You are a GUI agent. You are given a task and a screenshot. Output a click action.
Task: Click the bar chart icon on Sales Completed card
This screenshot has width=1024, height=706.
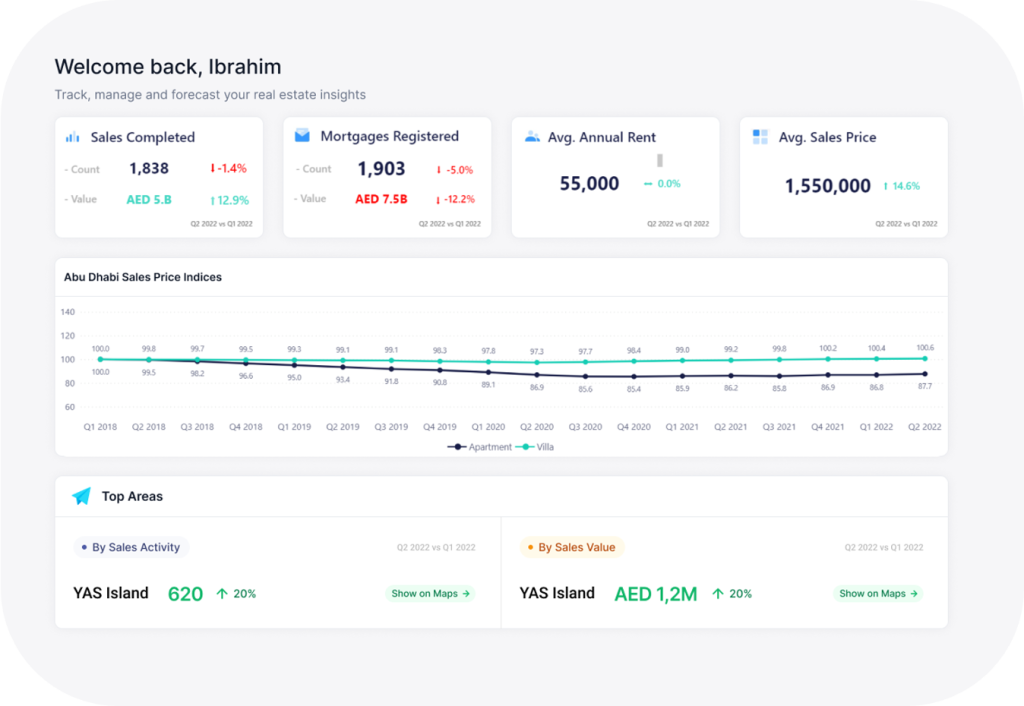[70, 136]
